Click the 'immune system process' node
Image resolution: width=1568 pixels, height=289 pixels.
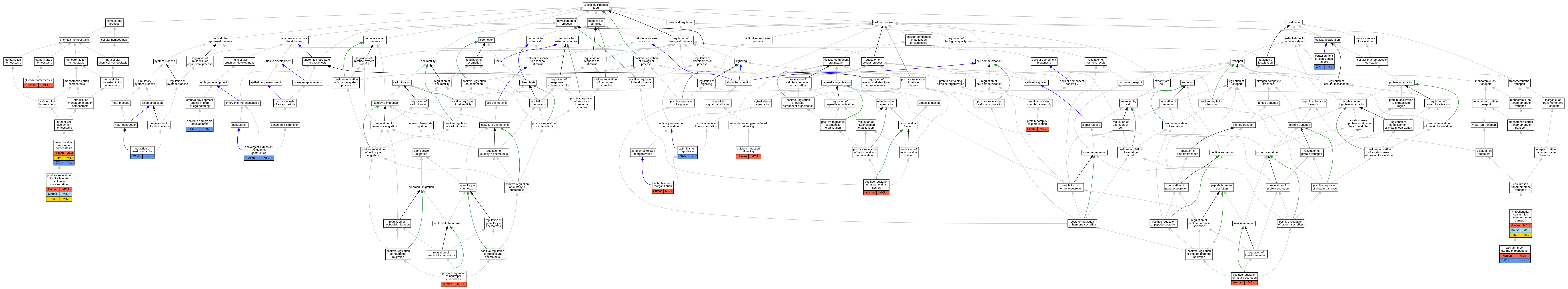click(375, 40)
